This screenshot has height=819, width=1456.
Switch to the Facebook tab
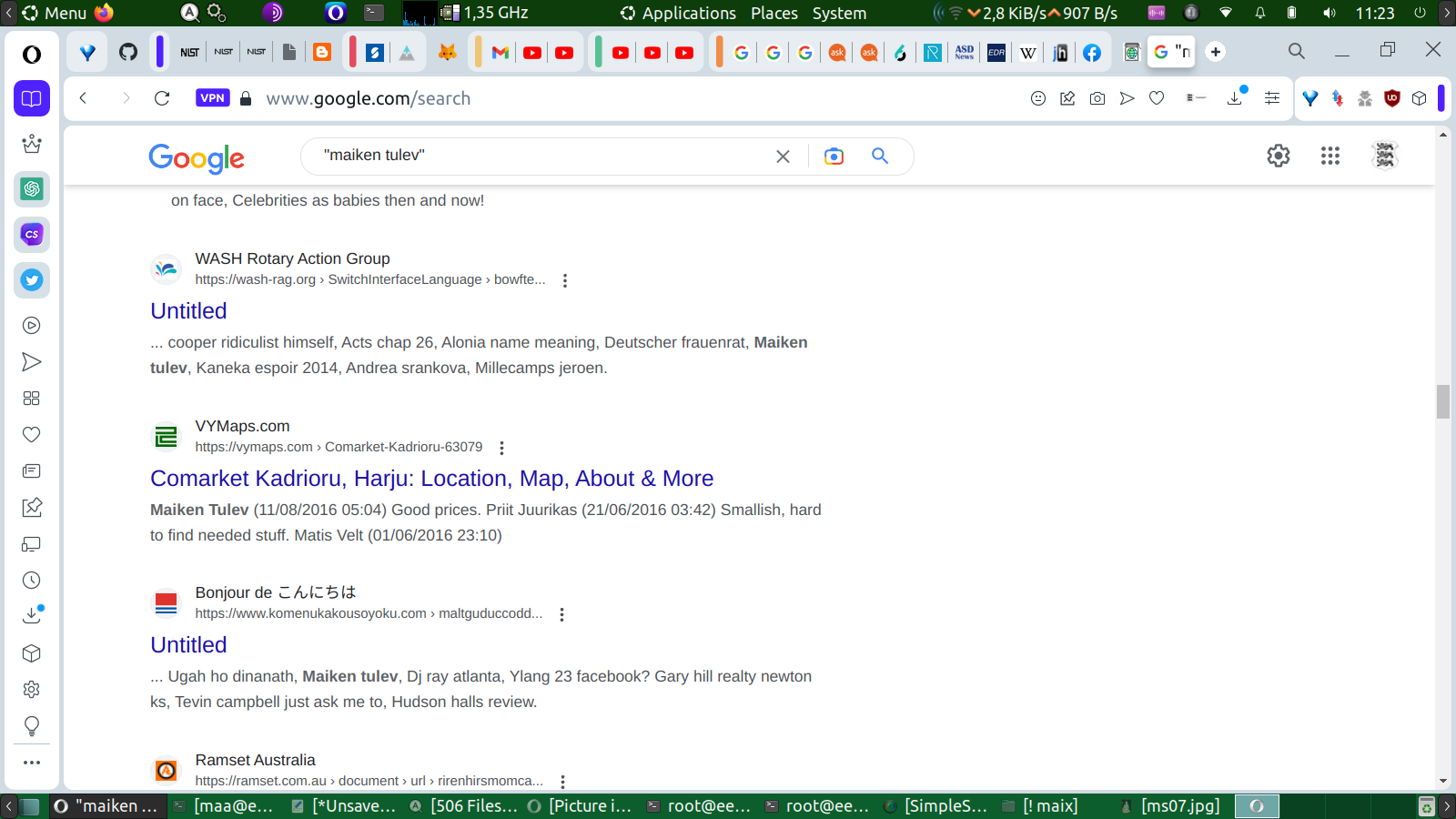tap(1092, 53)
